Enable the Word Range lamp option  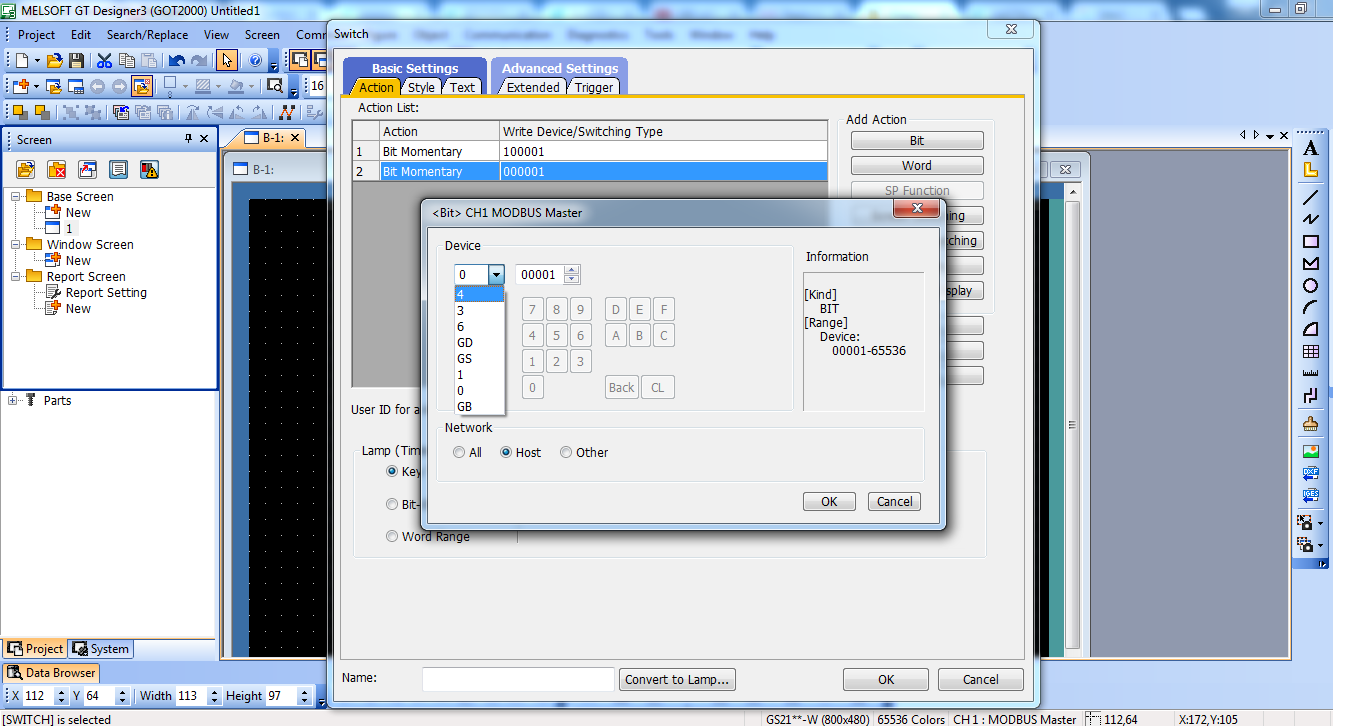point(392,536)
